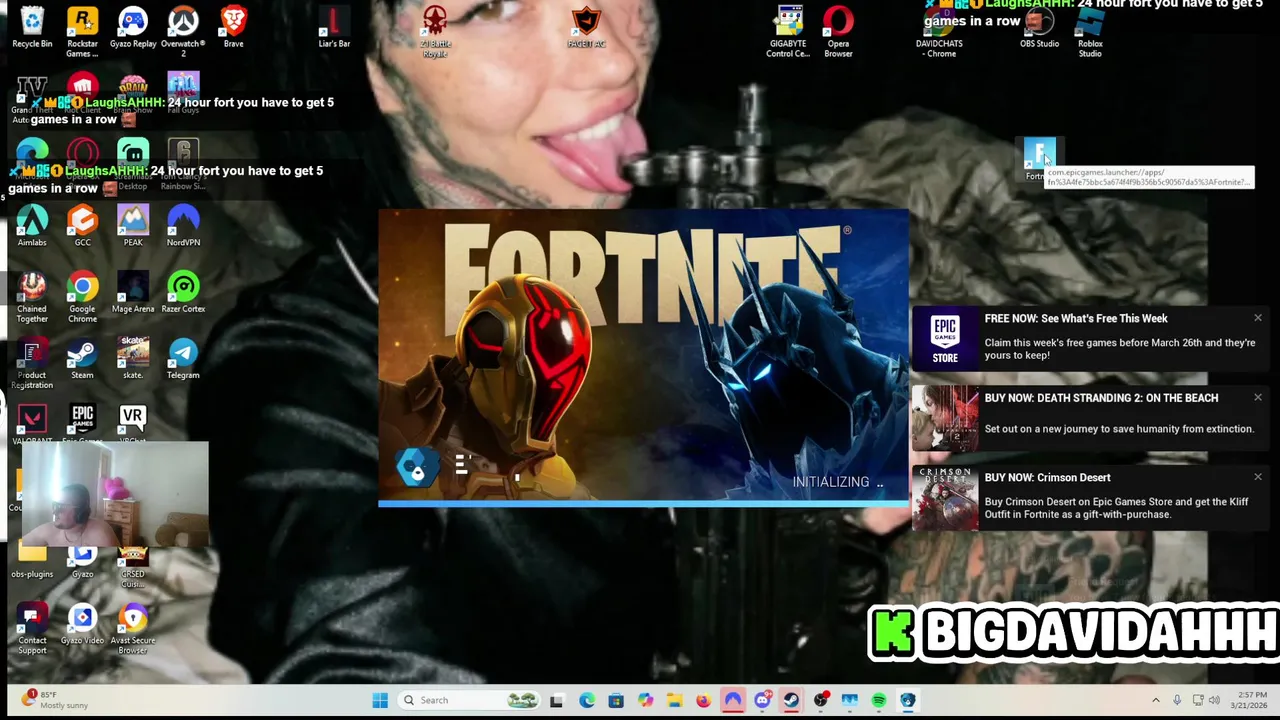Click the Death Stranding 2 thumbnail
This screenshot has width=1280, height=720.
pos(945,418)
